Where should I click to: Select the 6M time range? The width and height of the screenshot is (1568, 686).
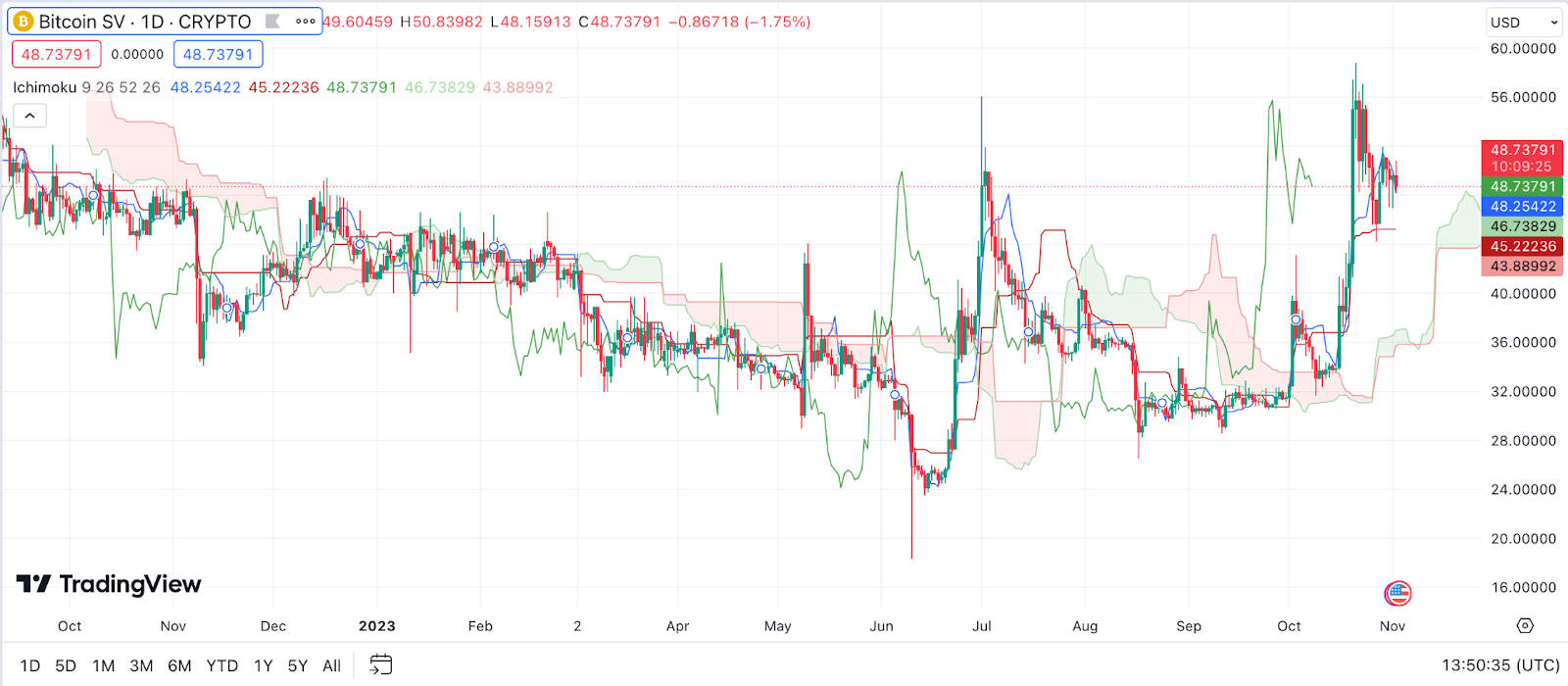pos(179,665)
